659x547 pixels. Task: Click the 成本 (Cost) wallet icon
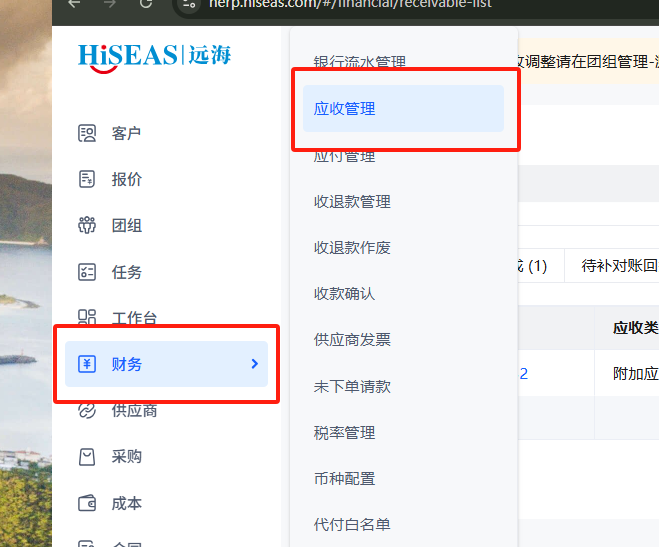tap(87, 503)
